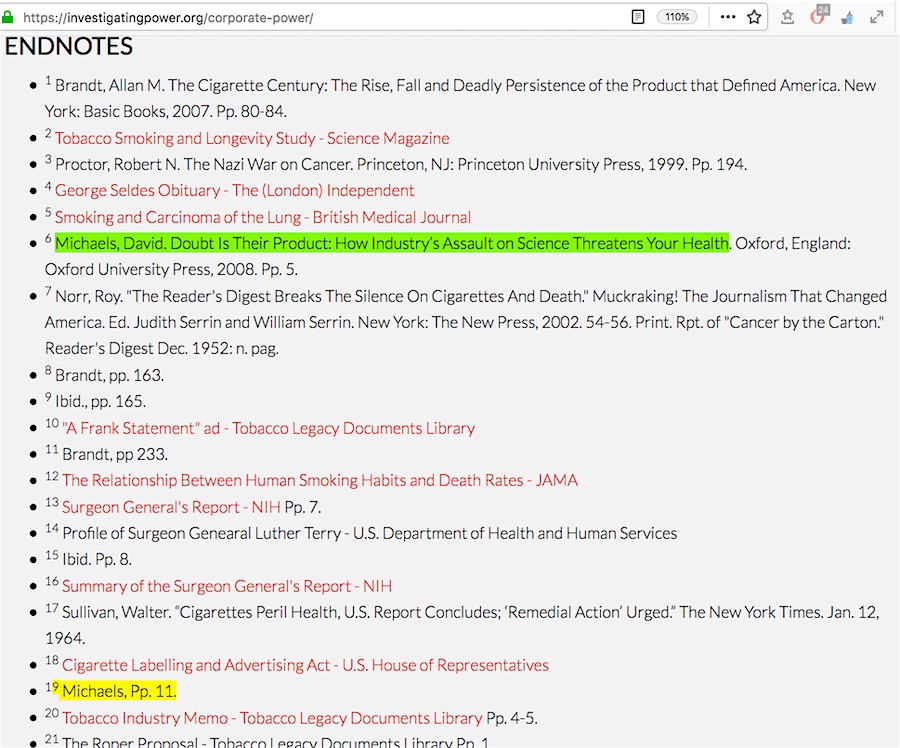Image resolution: width=900 pixels, height=748 pixels.
Task: Click the green padlock site security icon
Action: (9, 17)
